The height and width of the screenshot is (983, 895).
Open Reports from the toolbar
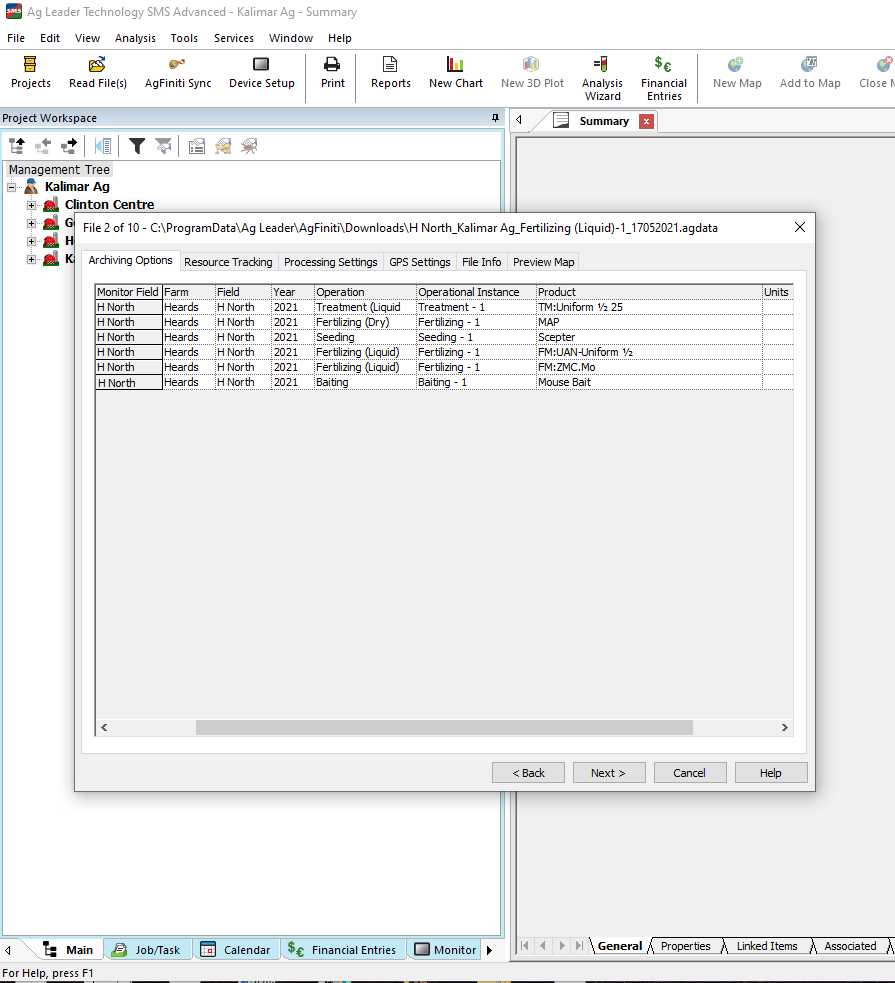(x=390, y=72)
